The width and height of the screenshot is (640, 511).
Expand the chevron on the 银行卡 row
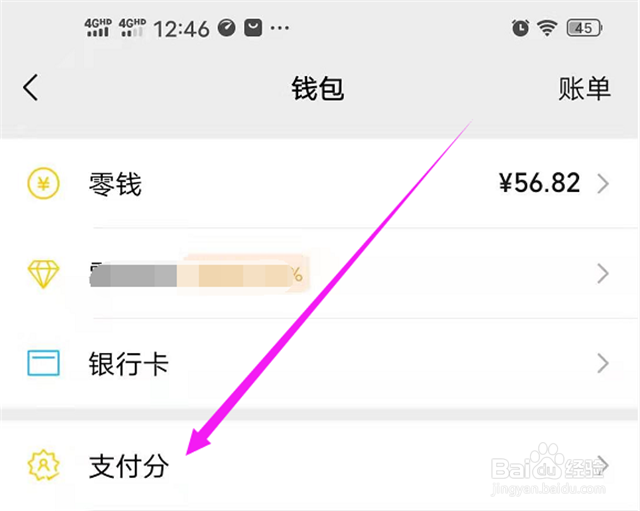click(x=603, y=363)
